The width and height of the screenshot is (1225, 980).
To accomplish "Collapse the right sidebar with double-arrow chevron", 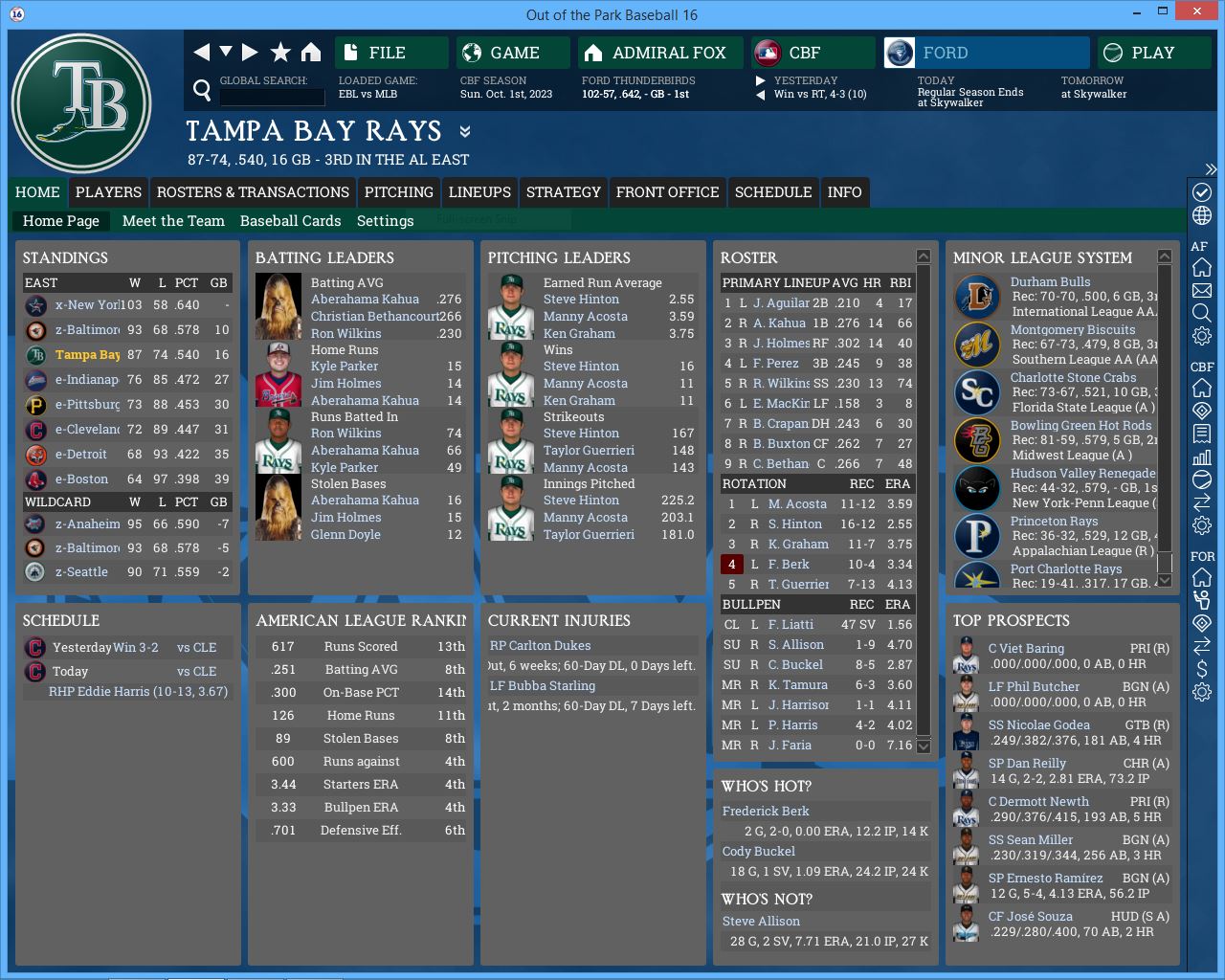I will pyautogui.click(x=1210, y=169).
